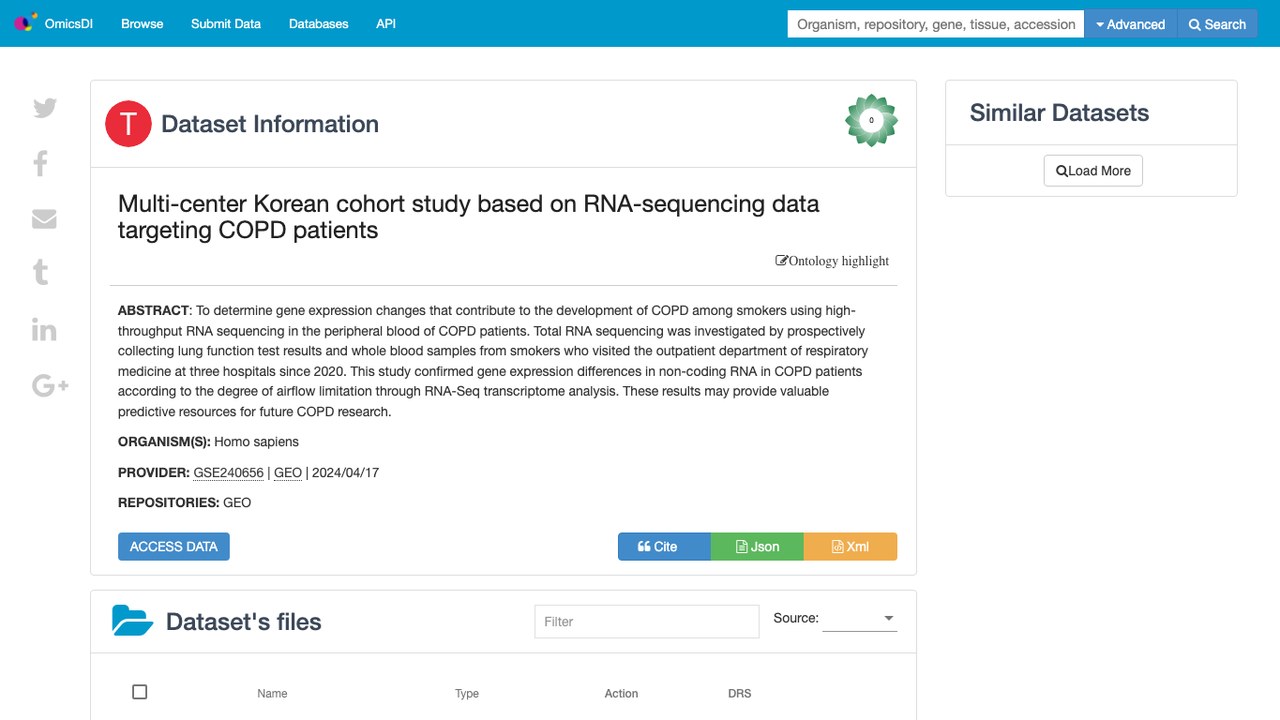Viewport: 1280px width, 720px height.
Task: Open the Source dropdown
Action: point(859,619)
